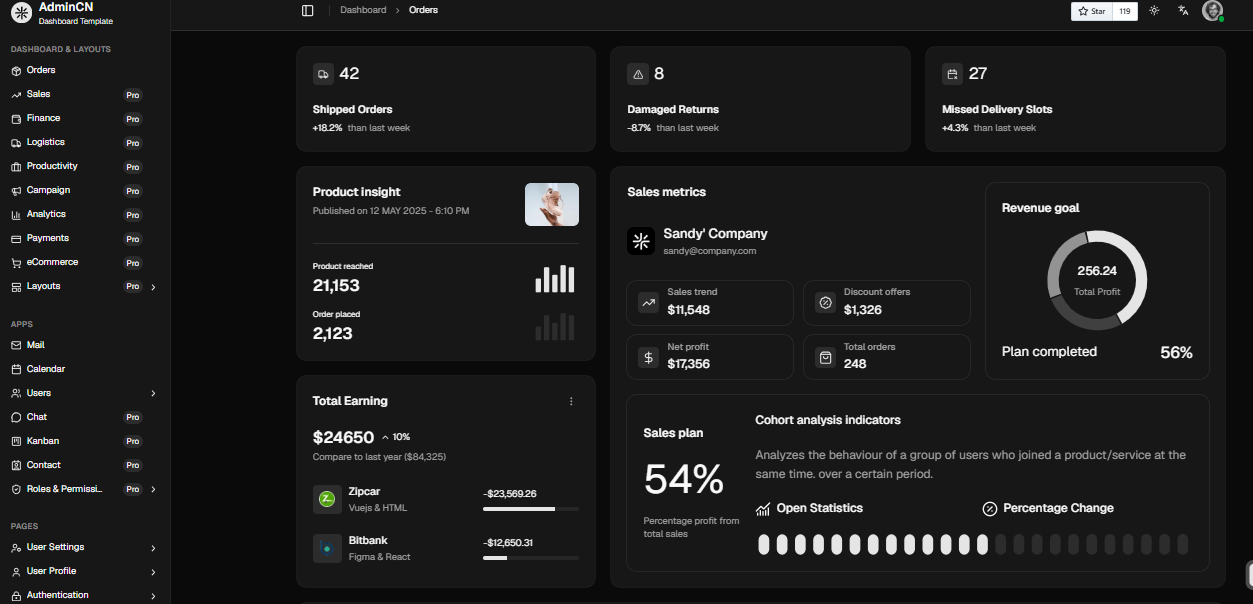The width and height of the screenshot is (1253, 604).
Task: Click the Net profit dollar icon
Action: 648,357
